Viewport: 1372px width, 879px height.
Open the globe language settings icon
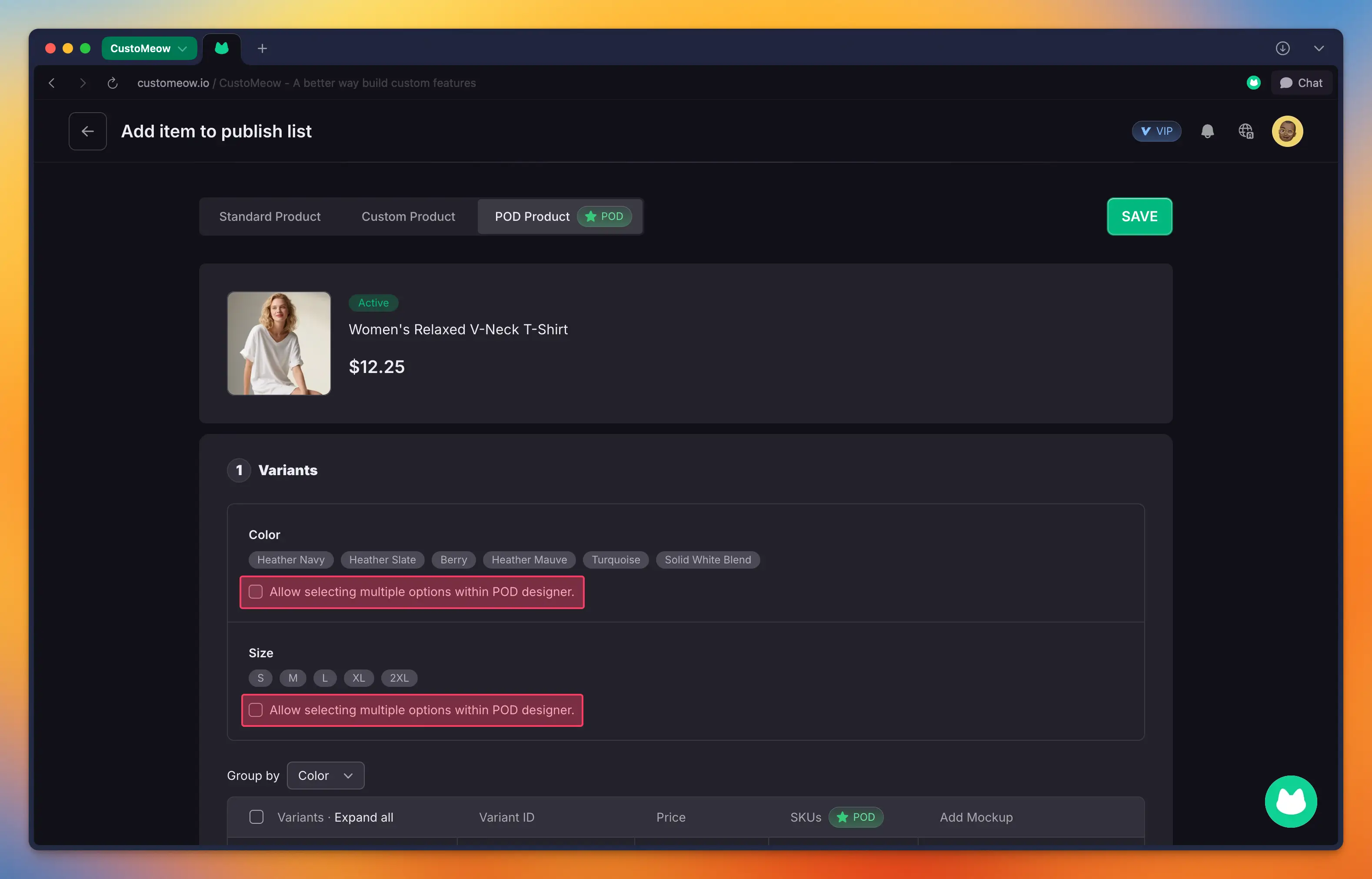pyautogui.click(x=1246, y=131)
